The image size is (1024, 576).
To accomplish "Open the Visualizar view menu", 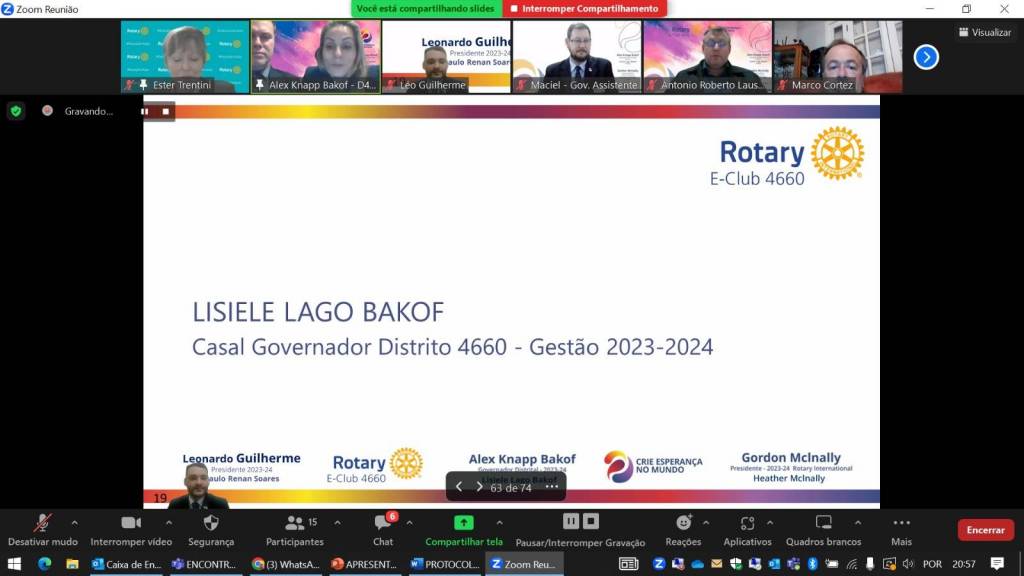I will coord(984,32).
